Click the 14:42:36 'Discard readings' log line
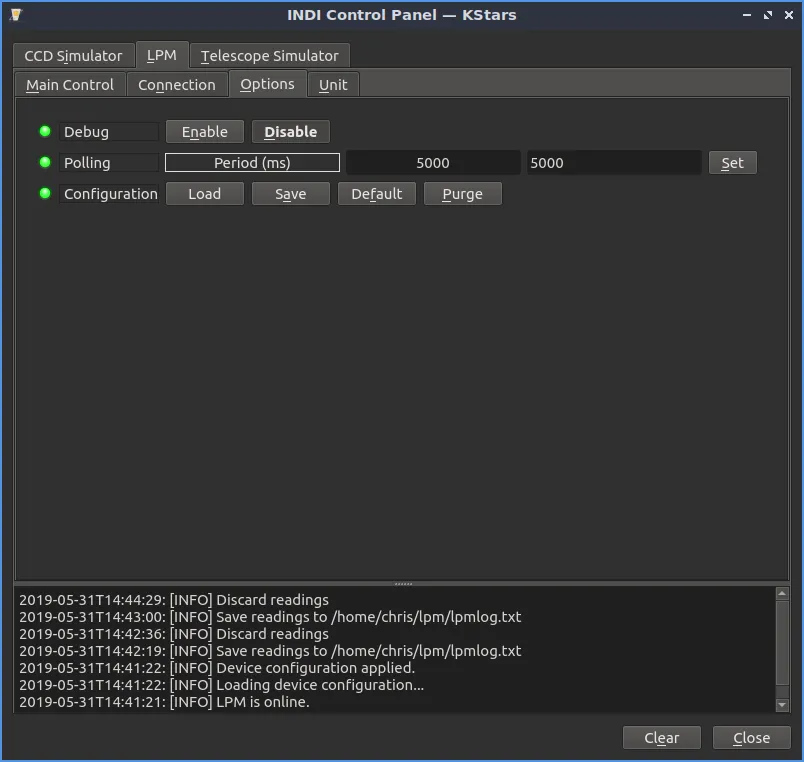The height and width of the screenshot is (762, 804). (174, 634)
